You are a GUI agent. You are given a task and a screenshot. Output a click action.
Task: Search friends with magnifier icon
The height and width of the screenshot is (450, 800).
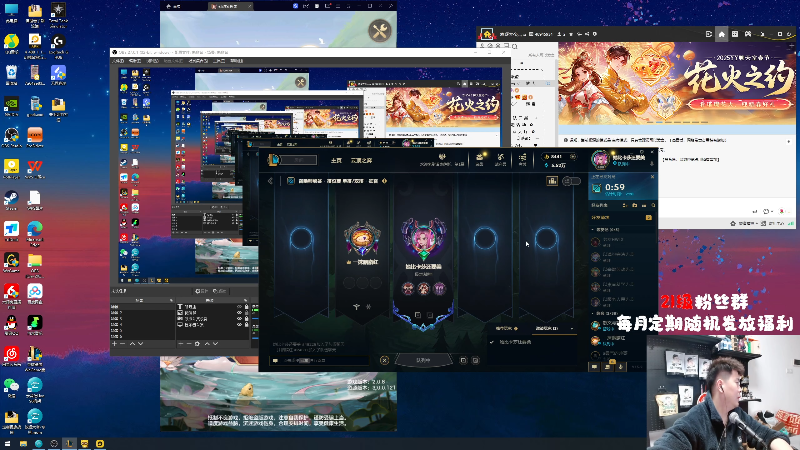click(653, 205)
